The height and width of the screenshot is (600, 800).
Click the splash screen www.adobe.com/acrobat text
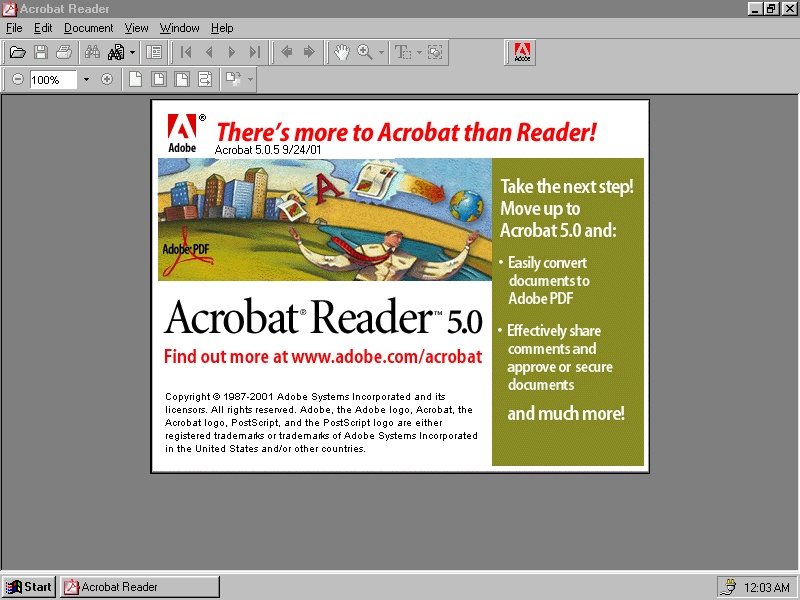(386, 357)
